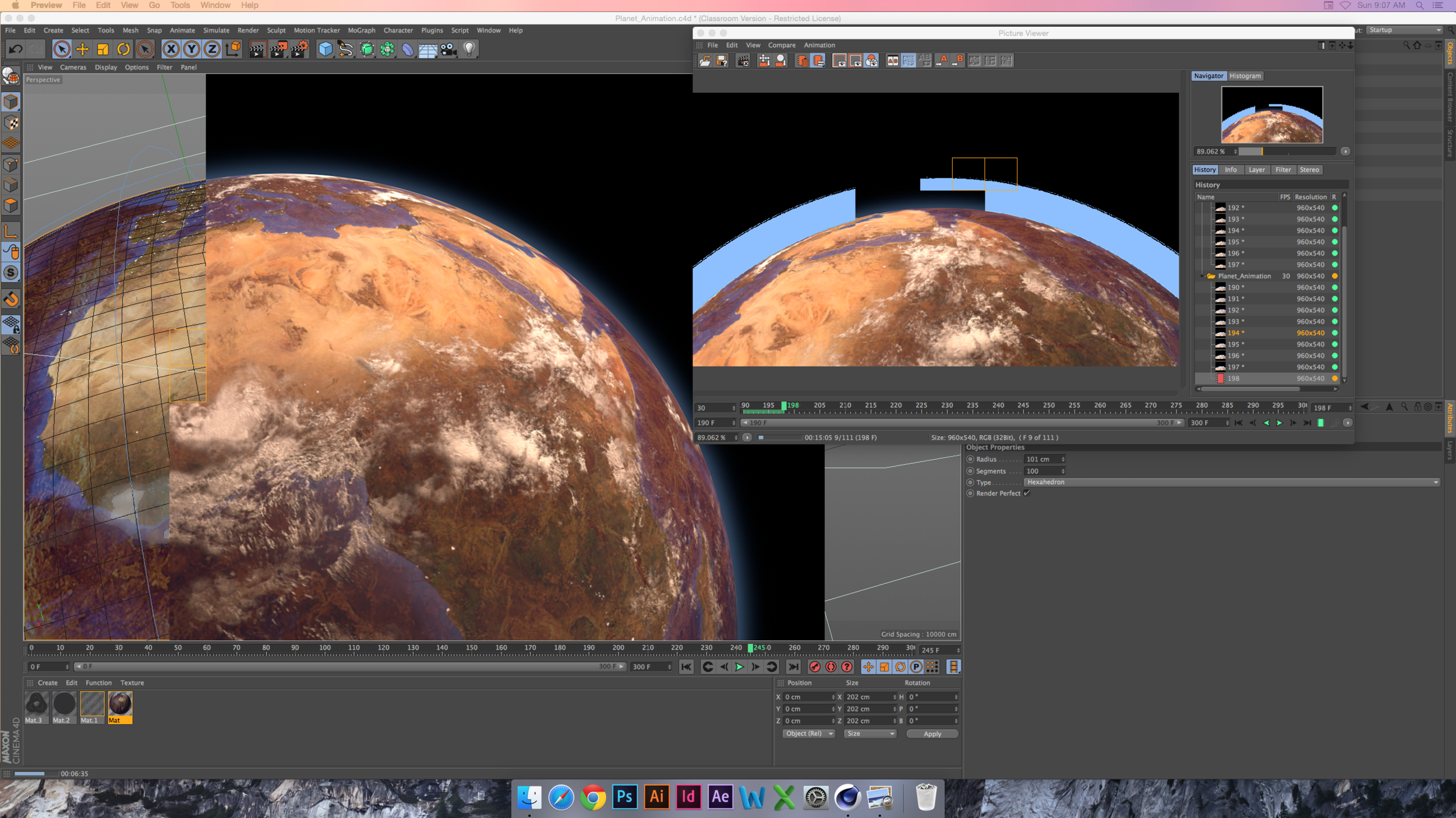The width and height of the screenshot is (1456, 818).
Task: Click Open icon in Picture Viewer toolbar
Action: (705, 61)
